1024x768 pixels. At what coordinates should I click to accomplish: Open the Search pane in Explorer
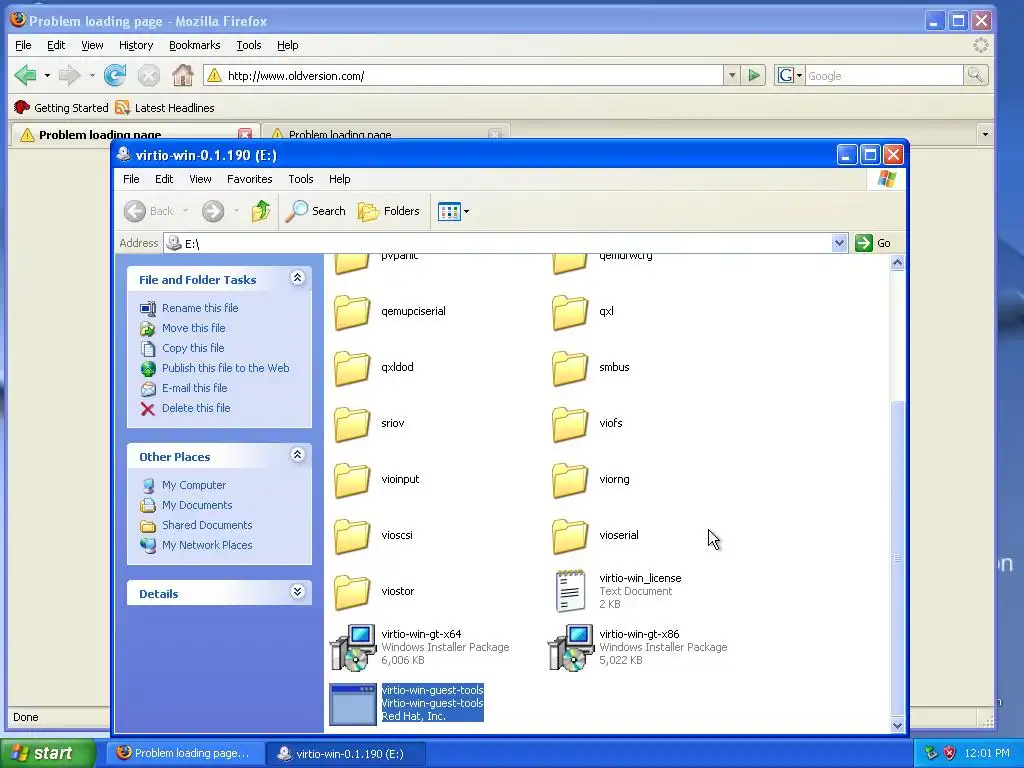click(315, 211)
